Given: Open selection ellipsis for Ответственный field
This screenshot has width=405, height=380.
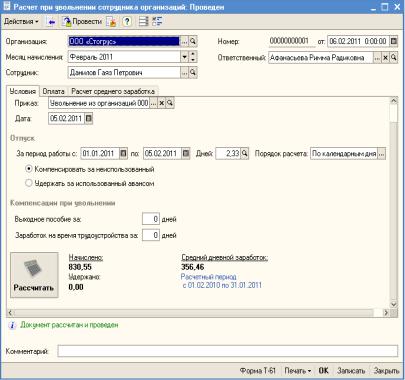Looking at the screenshot, I should (x=377, y=57).
